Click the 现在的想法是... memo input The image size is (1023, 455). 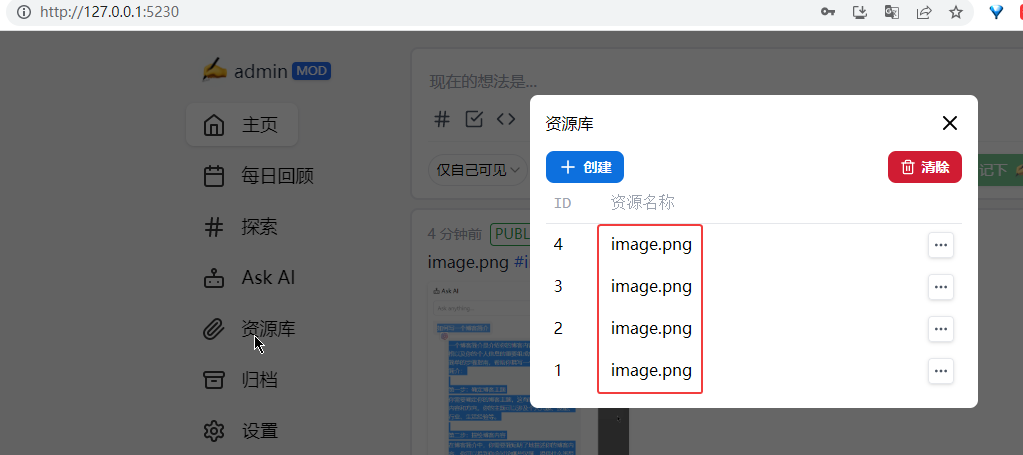click(483, 82)
